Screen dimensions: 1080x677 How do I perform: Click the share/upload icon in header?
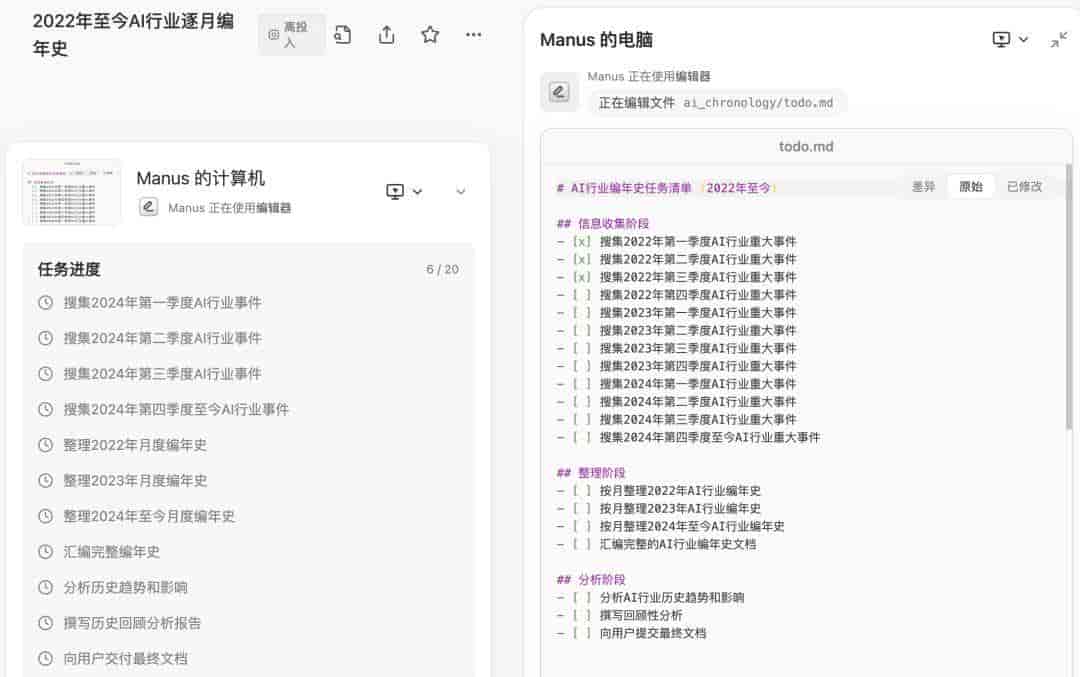click(386, 34)
